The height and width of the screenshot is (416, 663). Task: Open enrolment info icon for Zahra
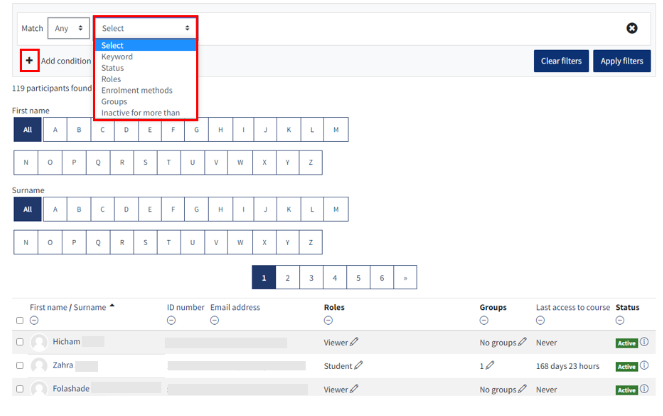[644, 365]
